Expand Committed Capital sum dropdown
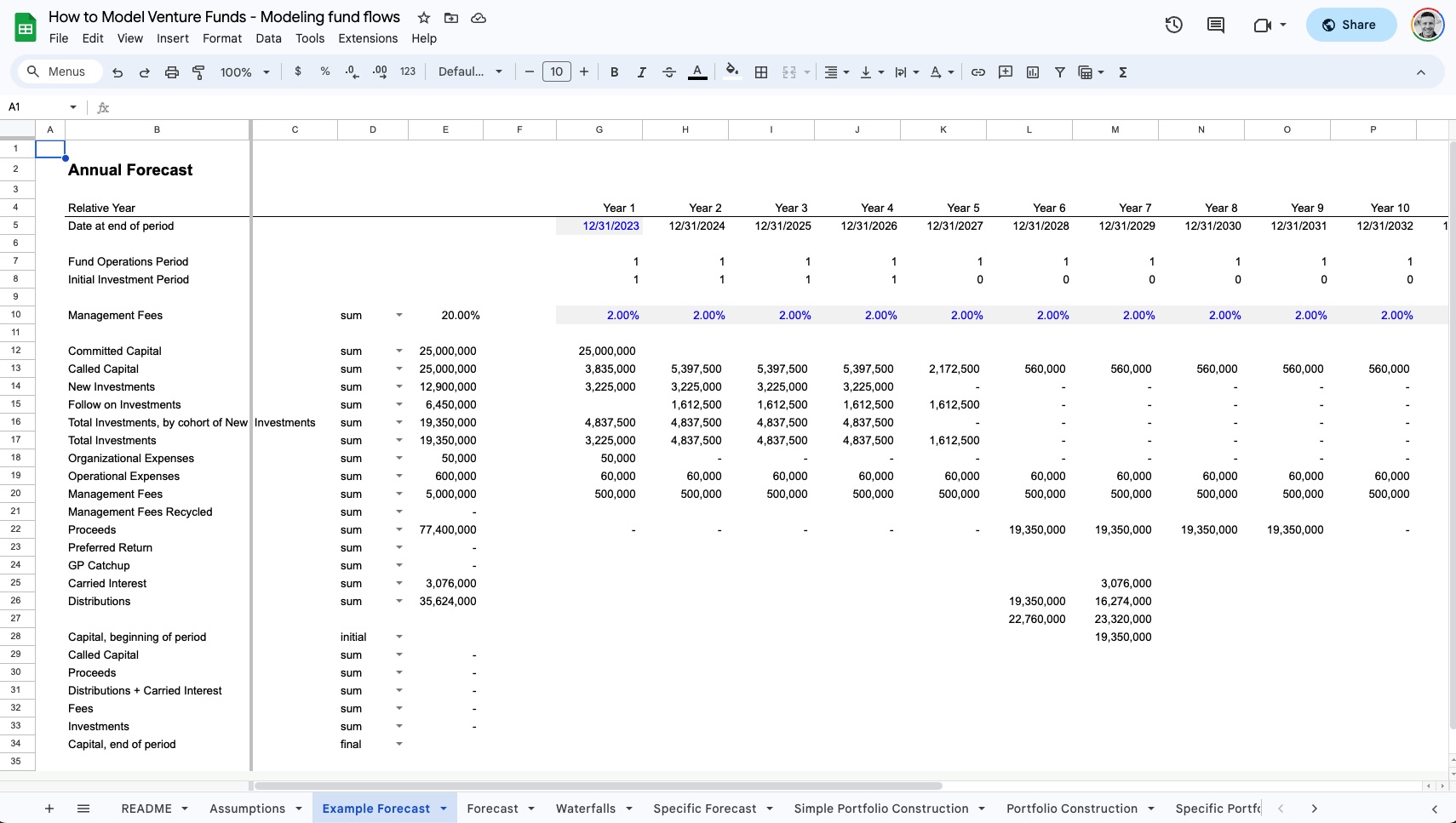Viewport: 1456px width, 823px height. (x=398, y=351)
